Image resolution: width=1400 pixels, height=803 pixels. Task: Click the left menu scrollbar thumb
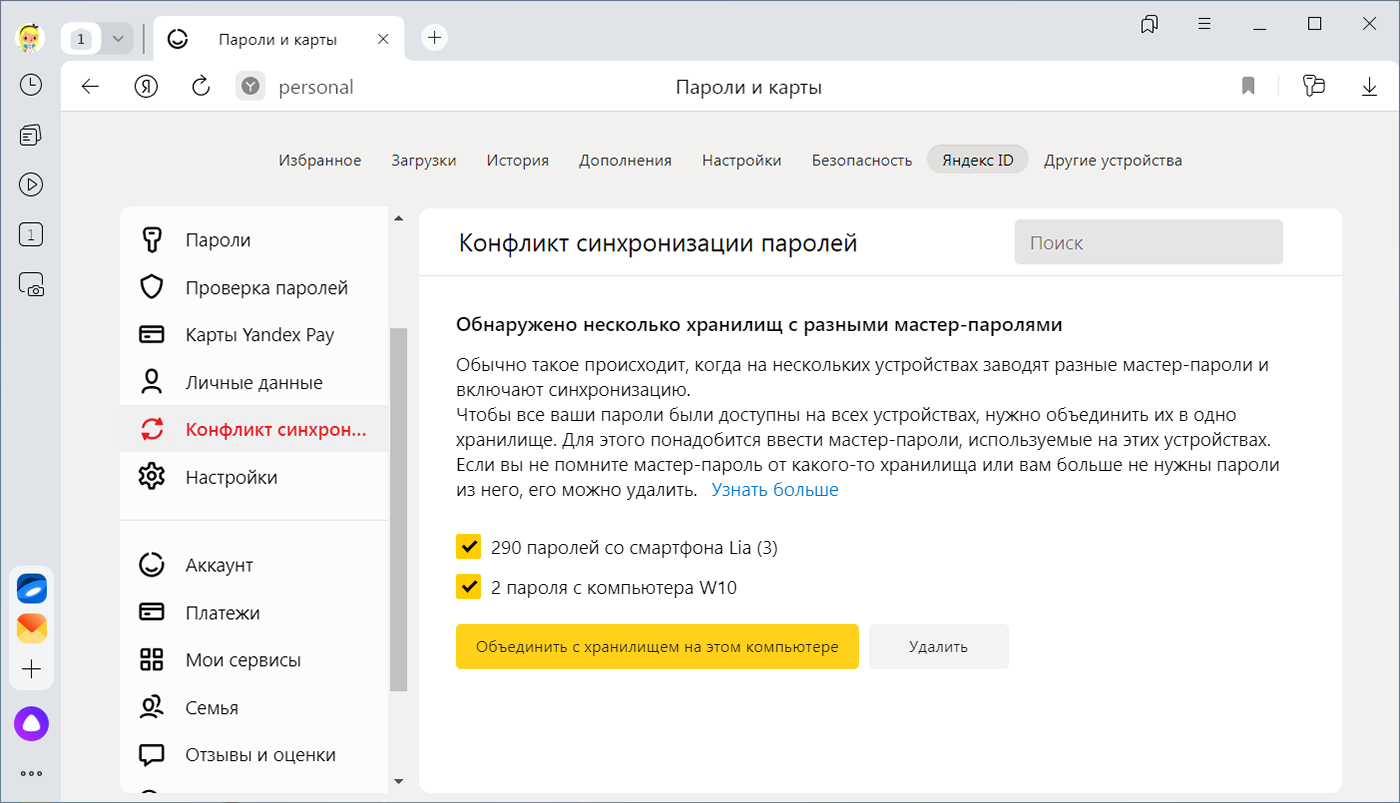(398, 510)
